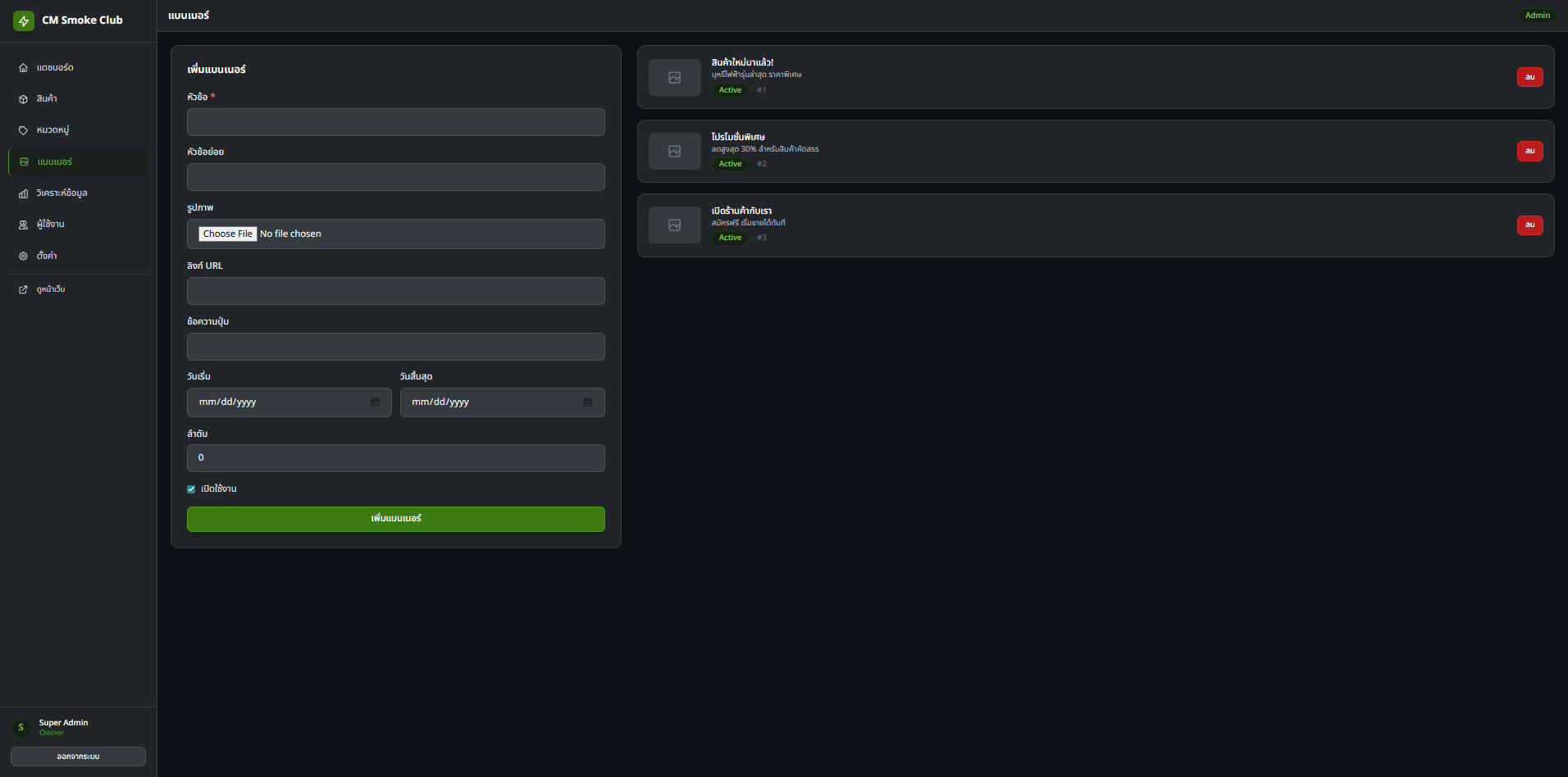Viewport: 1568px width, 777px height.
Task: Click the green เพิ่มแบนเนอร์ submit button
Action: pyautogui.click(x=396, y=519)
